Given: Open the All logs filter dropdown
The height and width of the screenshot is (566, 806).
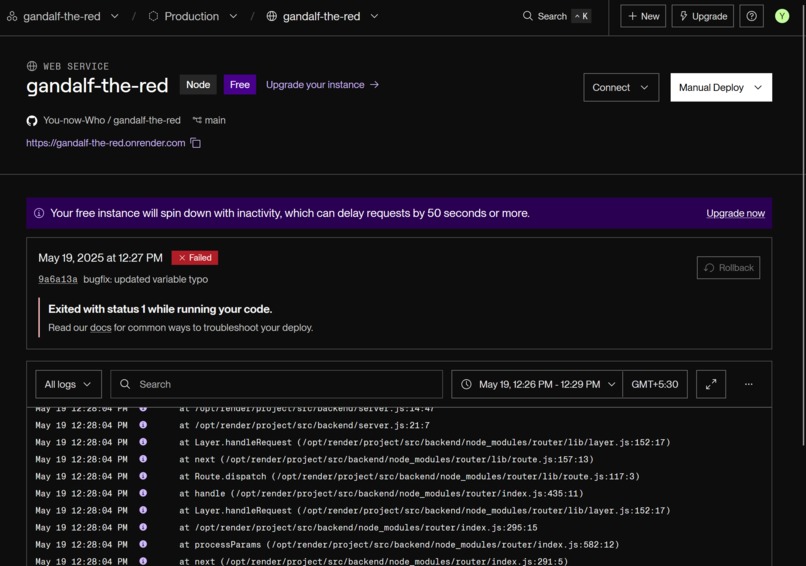Looking at the screenshot, I should [x=68, y=384].
